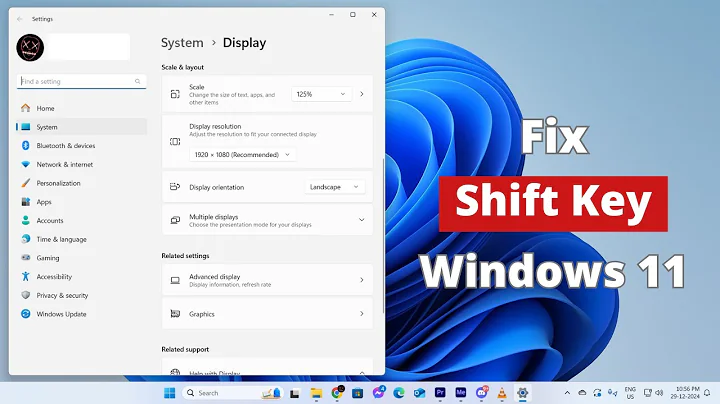Open Task View from taskbar
Viewport: 720px width, 404px height.
[294, 393]
